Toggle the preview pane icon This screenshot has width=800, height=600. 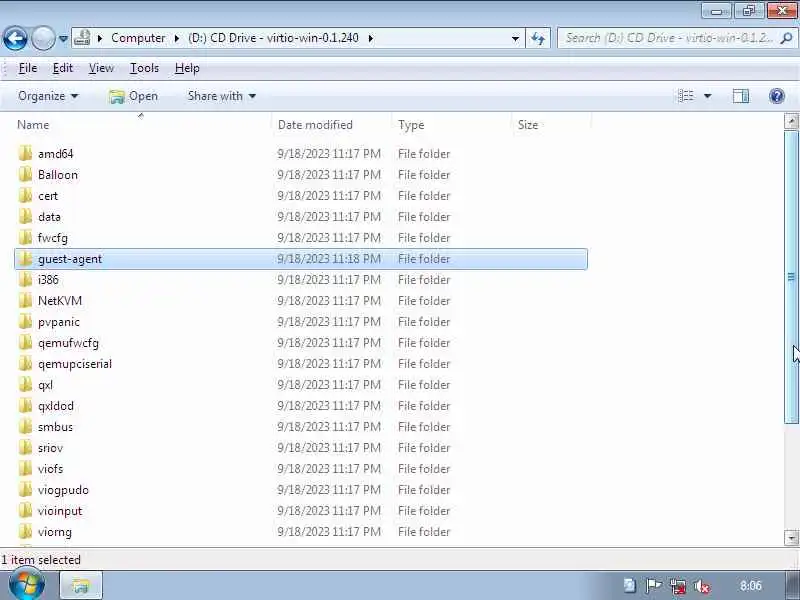[741, 96]
